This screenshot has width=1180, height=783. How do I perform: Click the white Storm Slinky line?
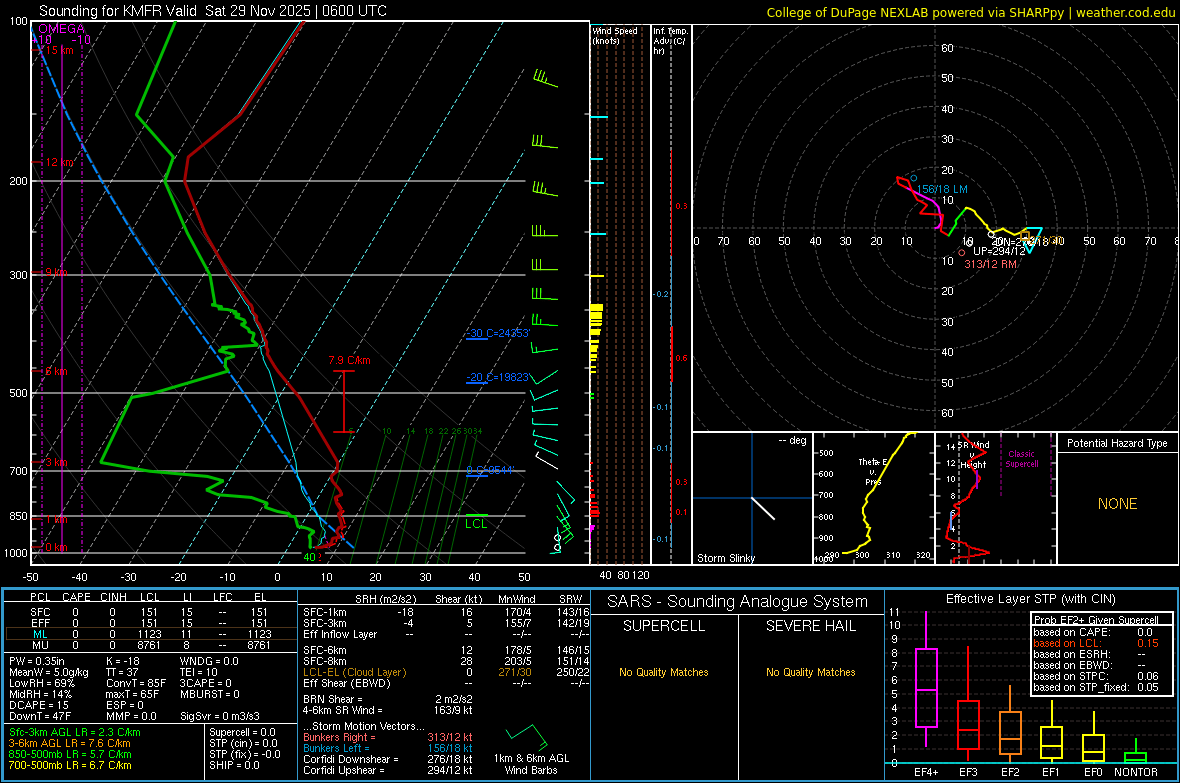point(763,508)
